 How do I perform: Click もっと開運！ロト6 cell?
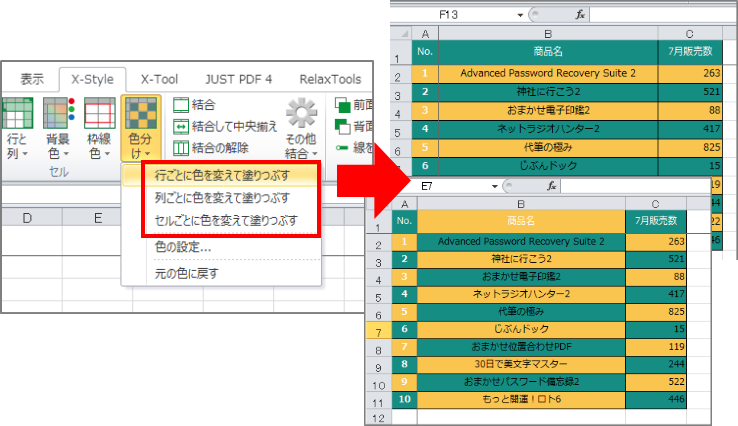[521, 400]
